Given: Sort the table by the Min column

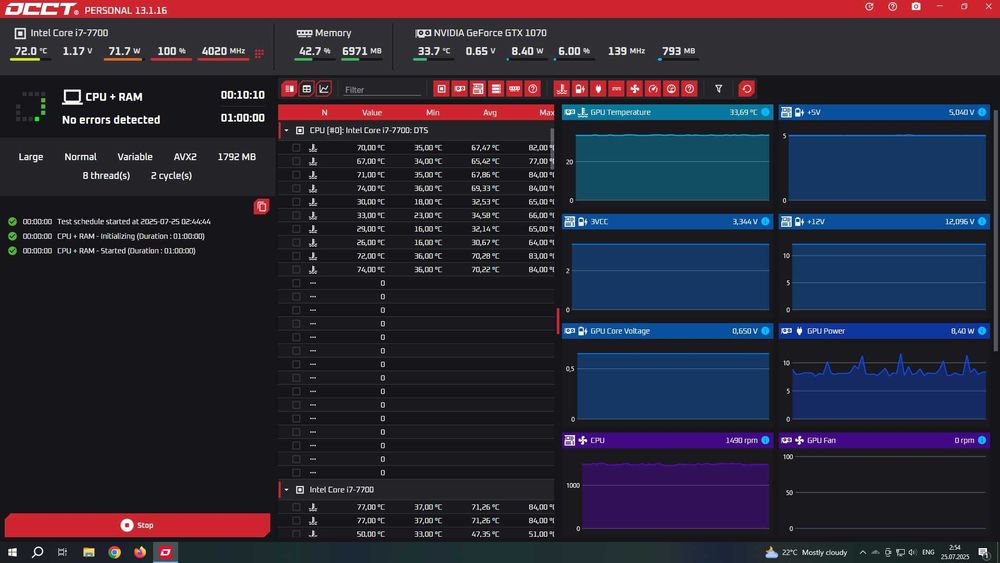Looking at the screenshot, I should tap(432, 112).
